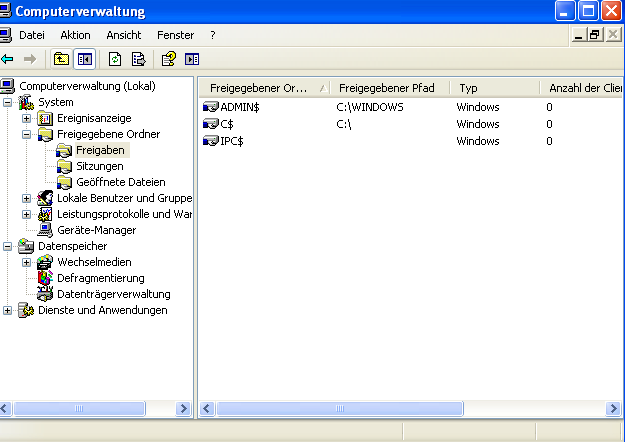This screenshot has height=442, width=625.
Task: Select the C:\WINDOWS path cell
Action: coord(369,107)
